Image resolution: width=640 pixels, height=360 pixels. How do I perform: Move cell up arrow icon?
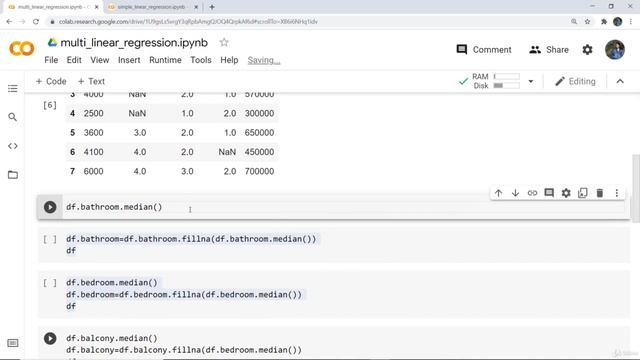pos(498,193)
